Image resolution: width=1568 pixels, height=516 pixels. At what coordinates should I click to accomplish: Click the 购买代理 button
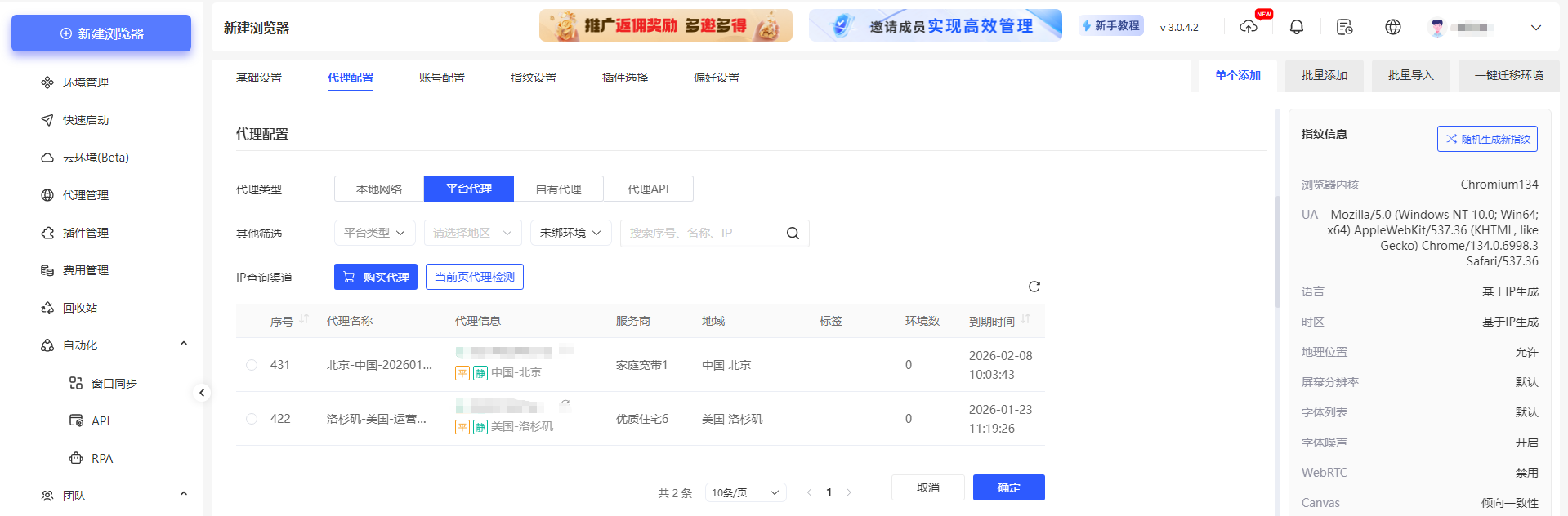point(376,277)
